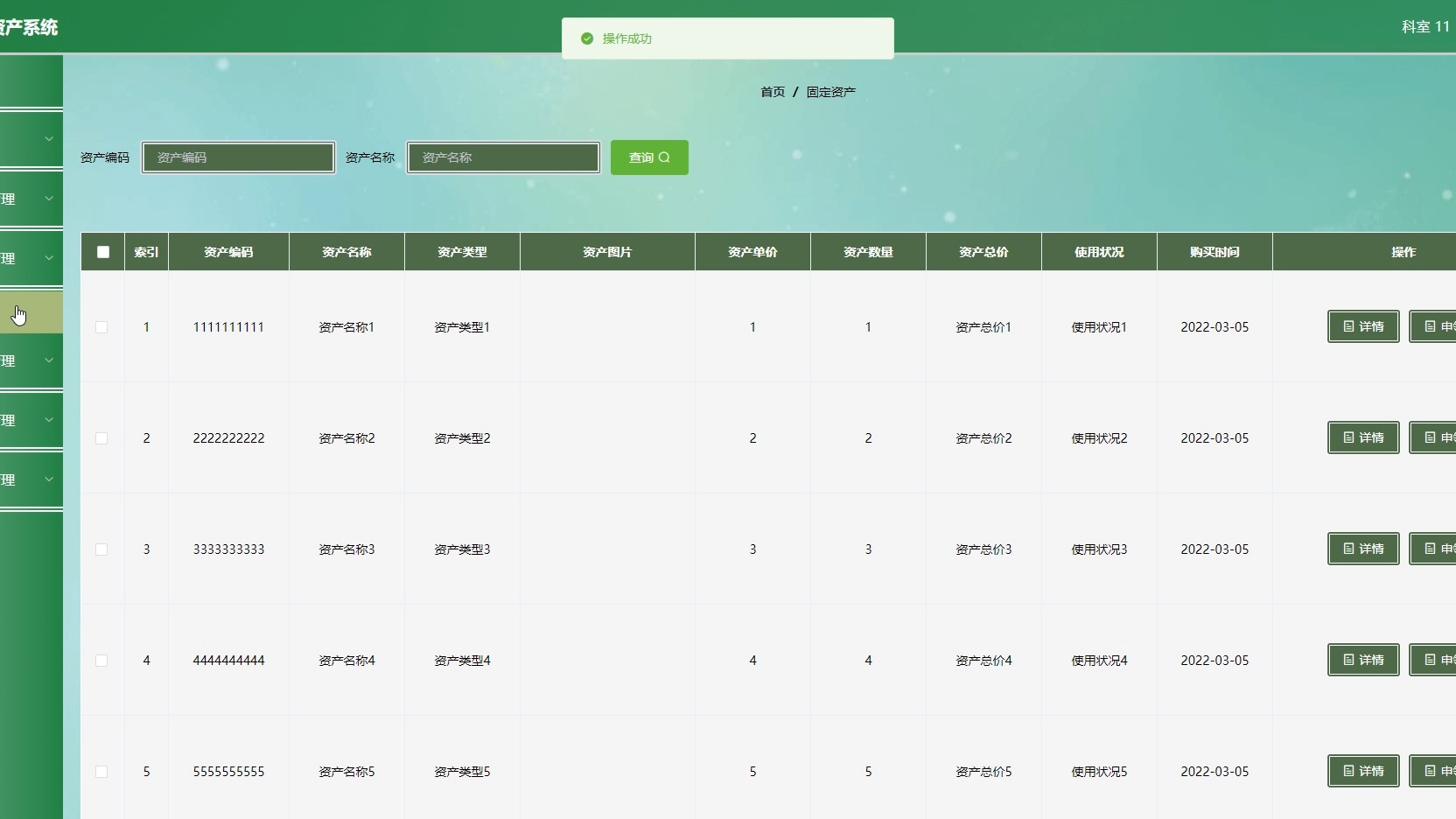Click the 资产名称 column header
Viewport: 1456px width, 819px height.
[x=346, y=252]
